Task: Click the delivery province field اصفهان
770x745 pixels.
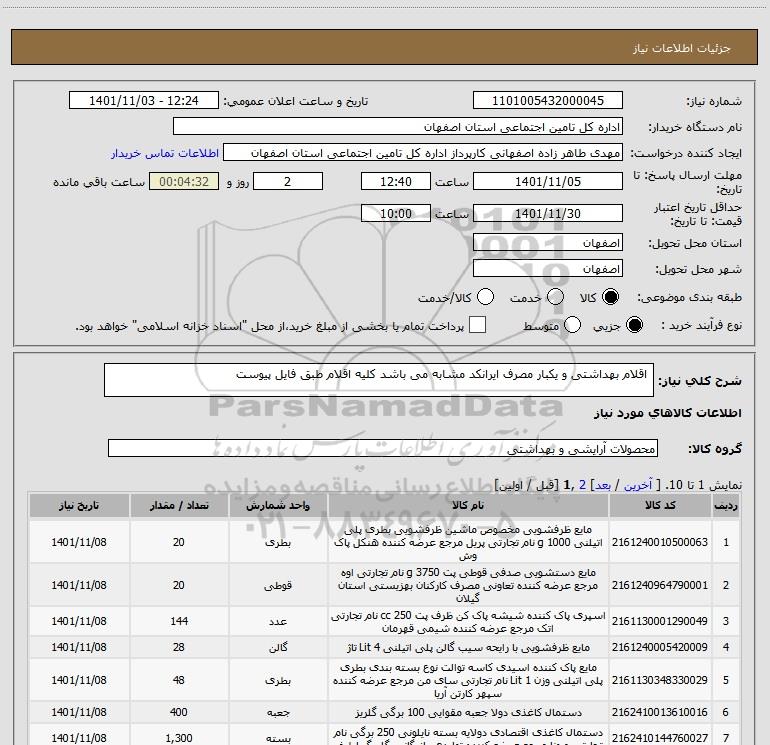Action: point(548,242)
